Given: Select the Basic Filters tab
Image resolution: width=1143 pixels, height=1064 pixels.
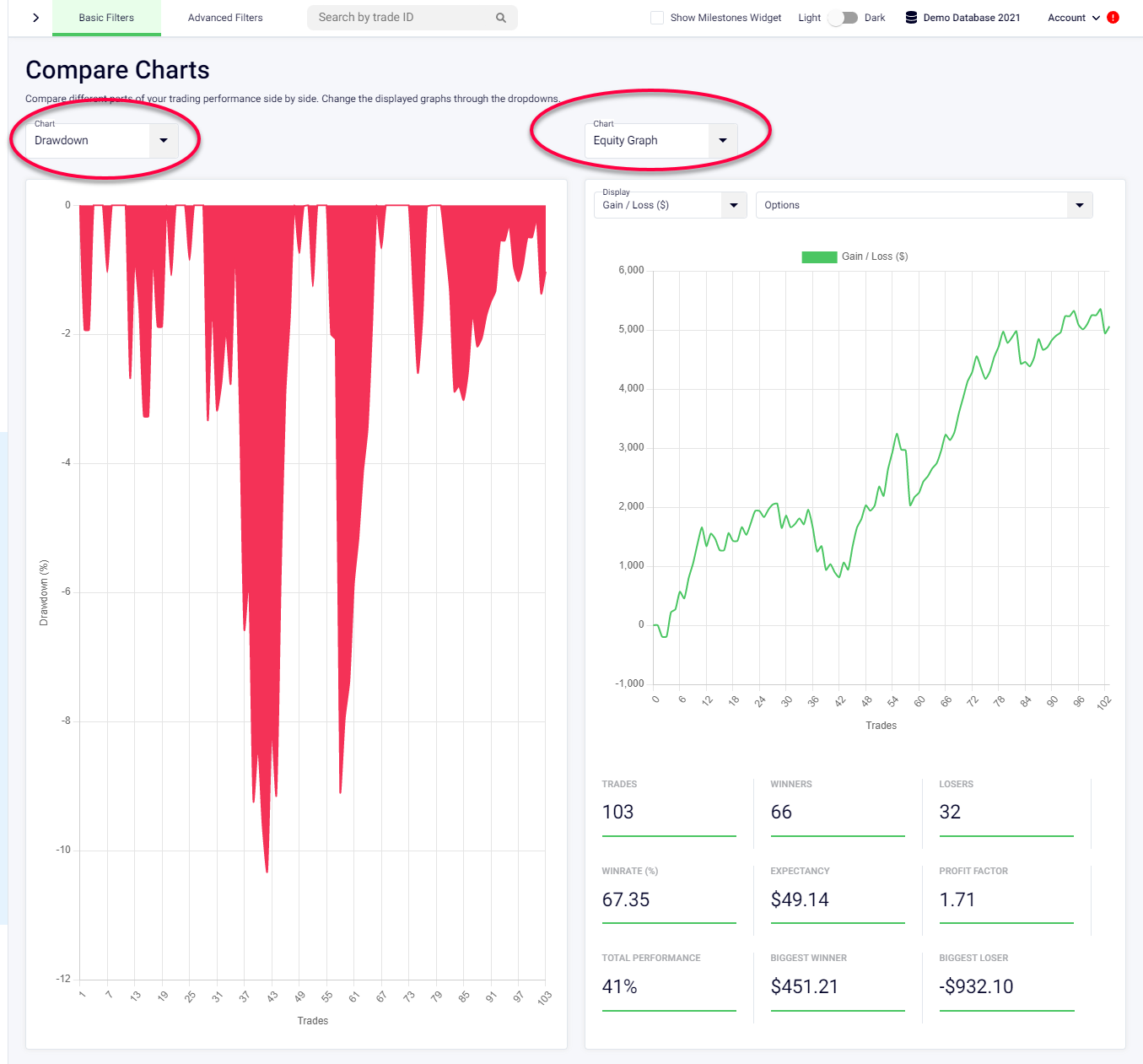Looking at the screenshot, I should 106,17.
